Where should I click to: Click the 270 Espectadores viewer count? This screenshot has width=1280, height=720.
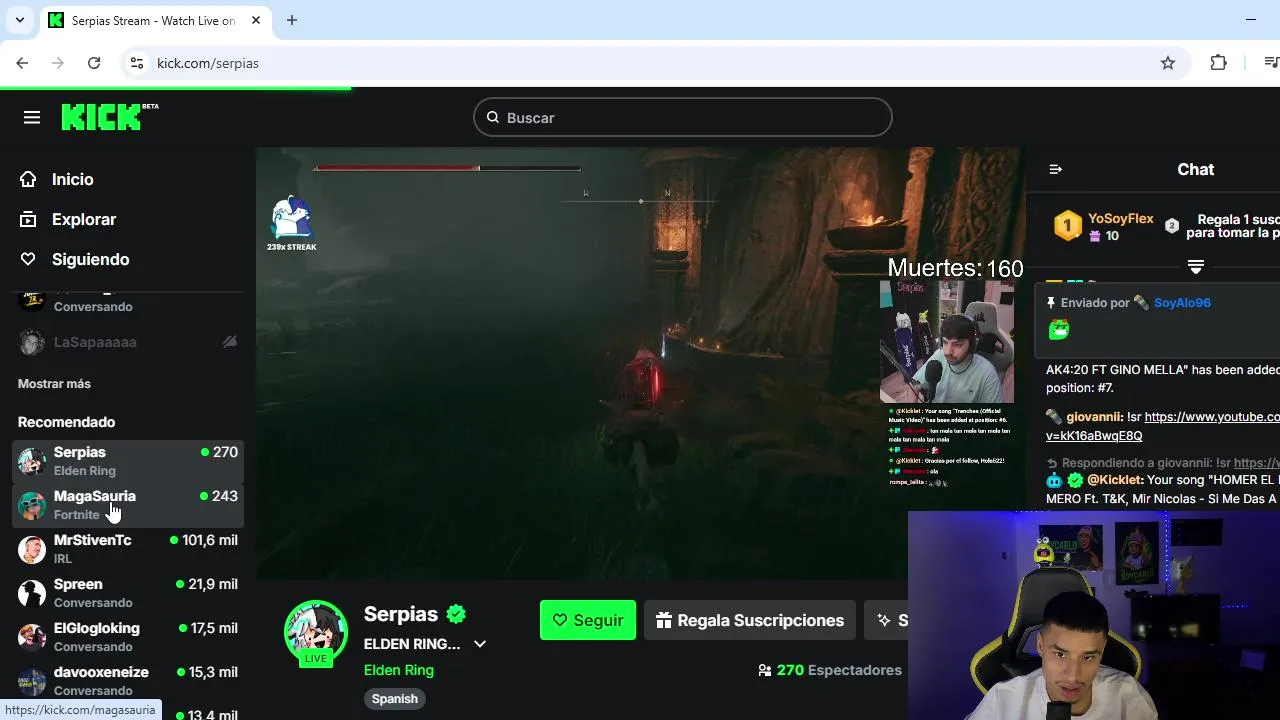pyautogui.click(x=830, y=670)
